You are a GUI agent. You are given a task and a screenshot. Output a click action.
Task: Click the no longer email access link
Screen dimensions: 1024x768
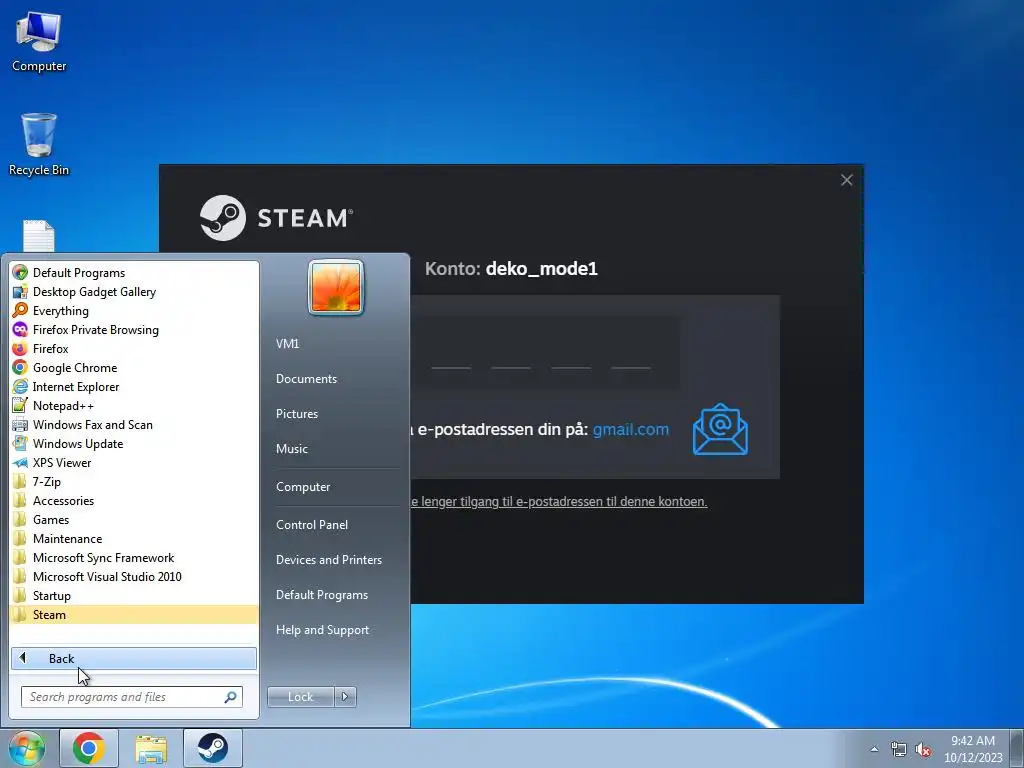click(559, 502)
